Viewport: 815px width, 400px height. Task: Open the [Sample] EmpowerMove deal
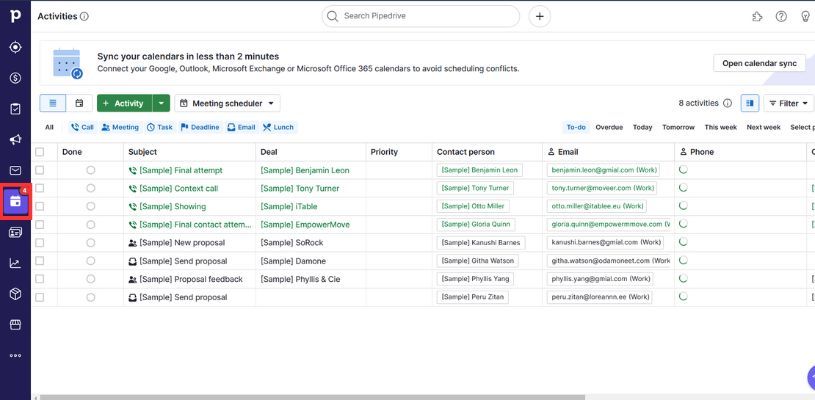click(305, 224)
